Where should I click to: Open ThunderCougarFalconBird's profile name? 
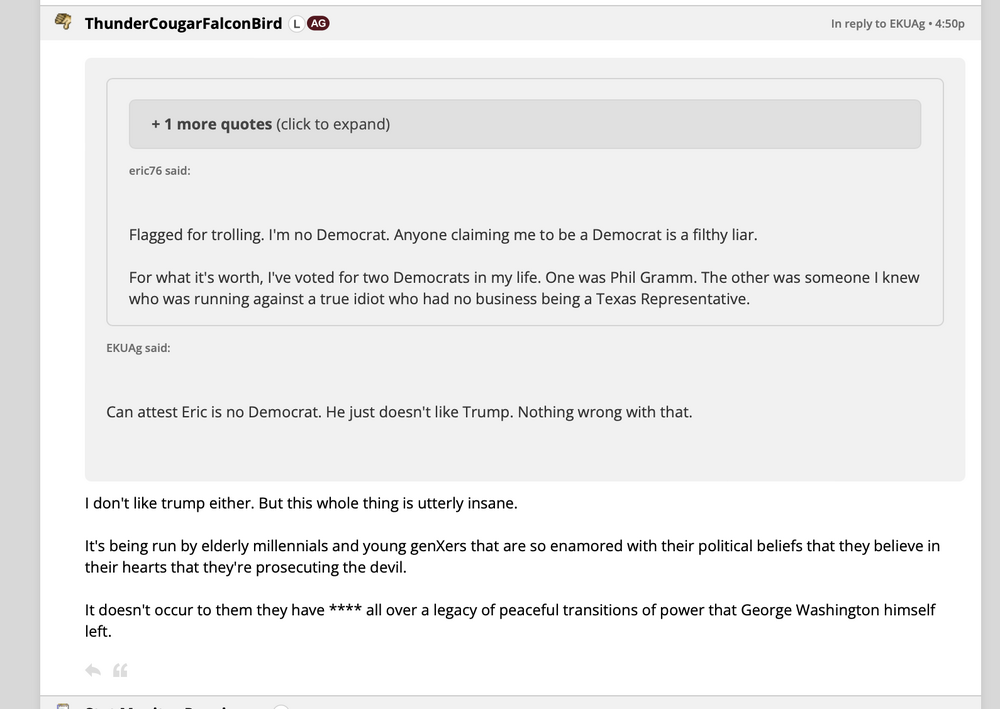pos(183,23)
